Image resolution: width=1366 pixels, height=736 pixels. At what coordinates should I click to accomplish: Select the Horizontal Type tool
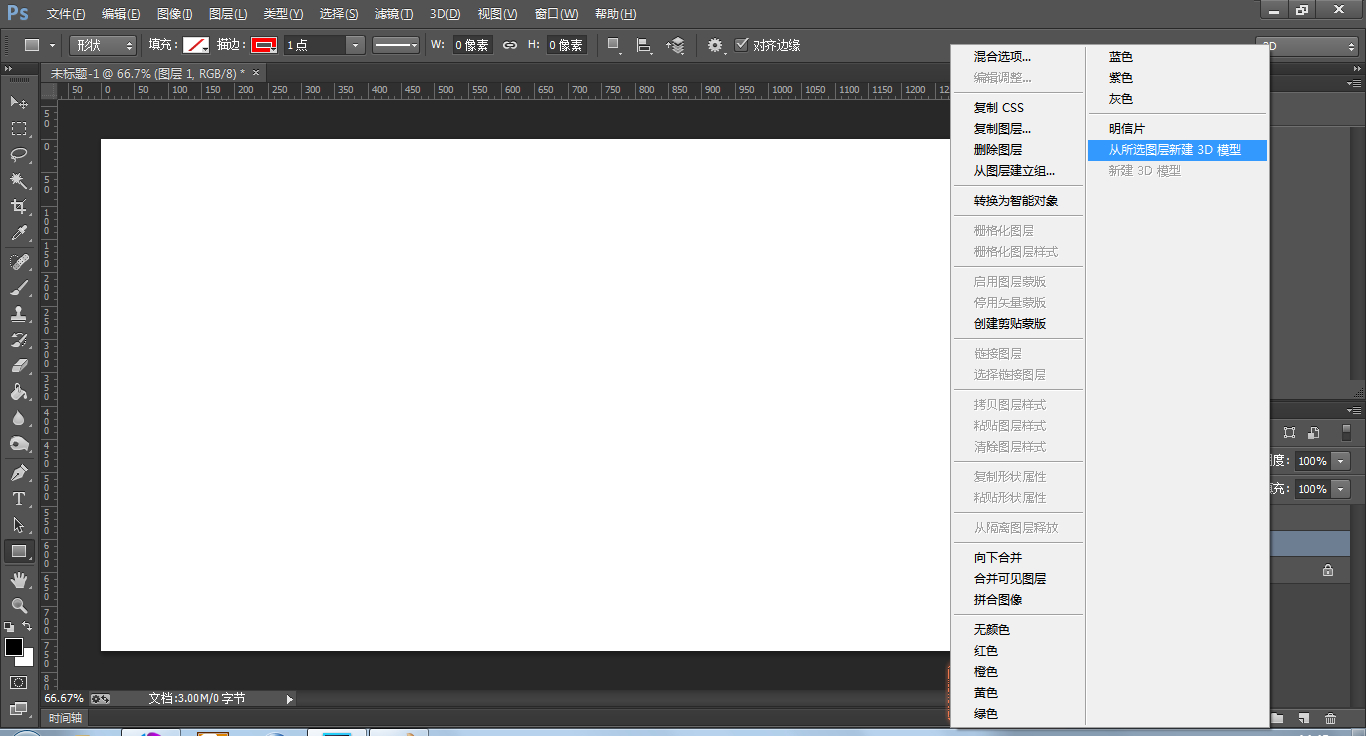[19, 499]
